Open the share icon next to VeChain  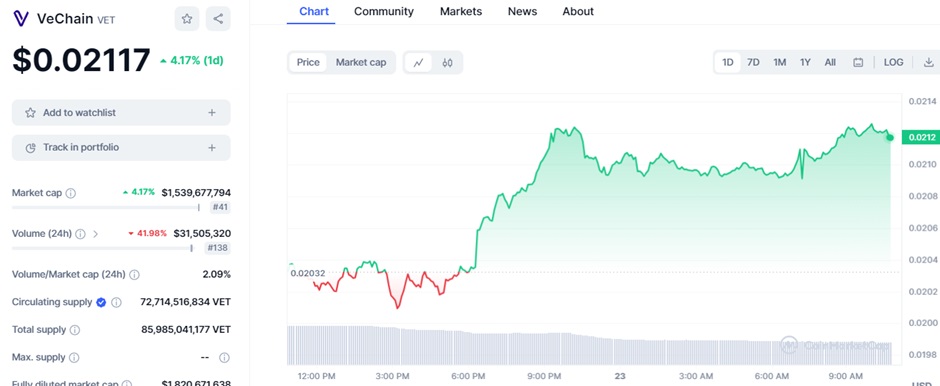(x=218, y=19)
